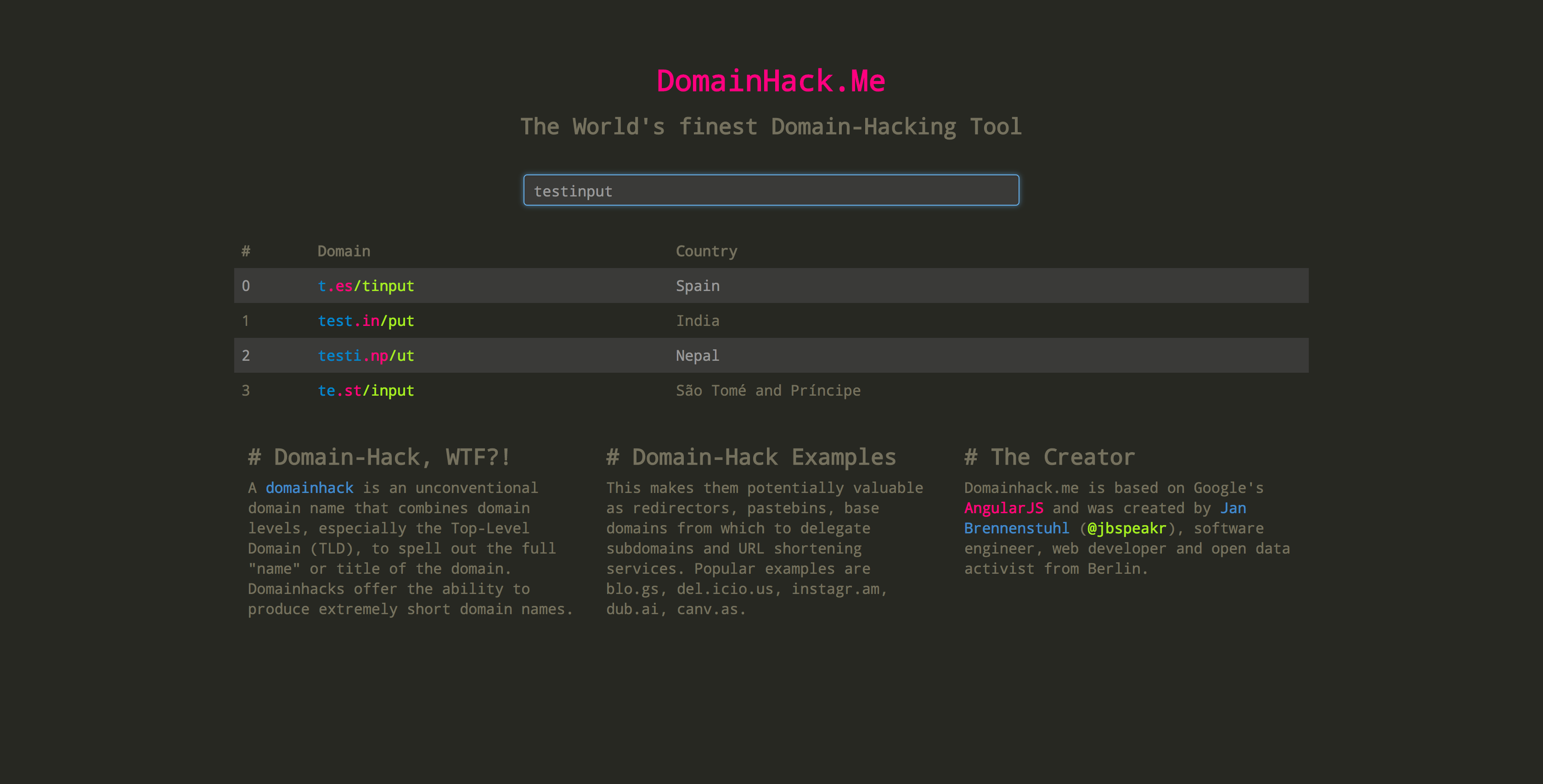Click the DomainHack.Me title heading
Image resolution: width=1543 pixels, height=784 pixels.
point(770,81)
